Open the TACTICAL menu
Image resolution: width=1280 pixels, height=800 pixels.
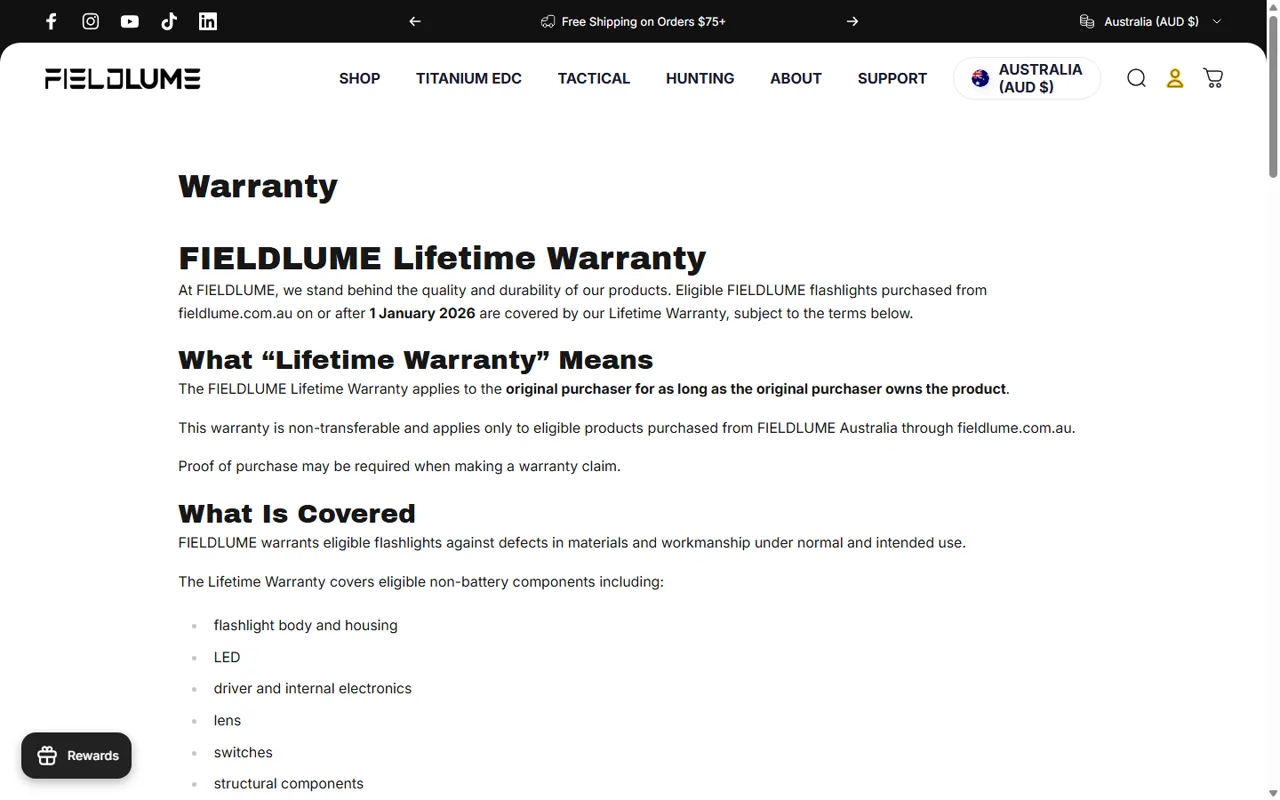click(x=594, y=78)
